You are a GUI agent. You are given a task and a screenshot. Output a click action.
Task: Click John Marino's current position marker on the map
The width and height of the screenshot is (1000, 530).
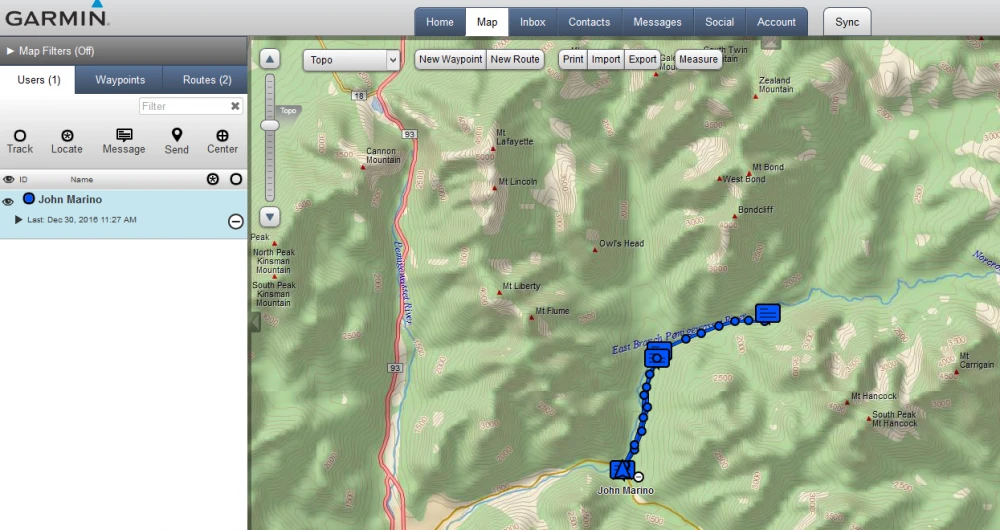coord(622,469)
